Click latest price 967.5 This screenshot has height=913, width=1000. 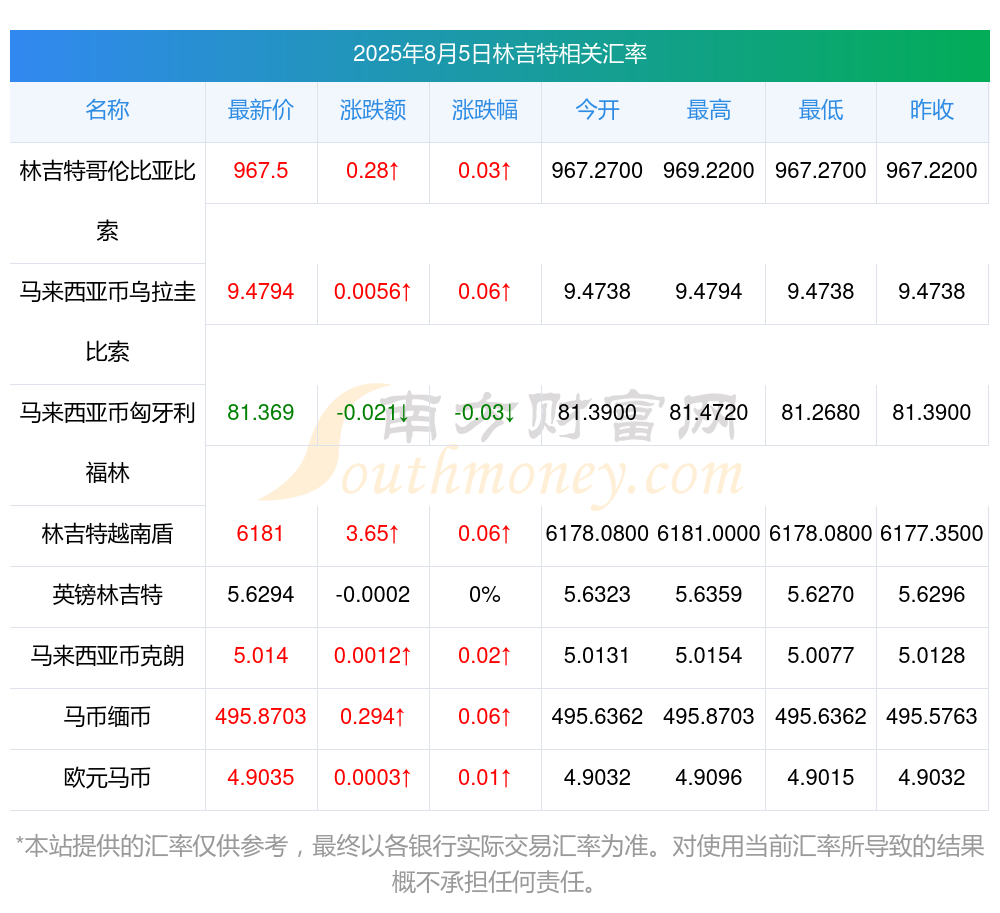[x=261, y=171]
